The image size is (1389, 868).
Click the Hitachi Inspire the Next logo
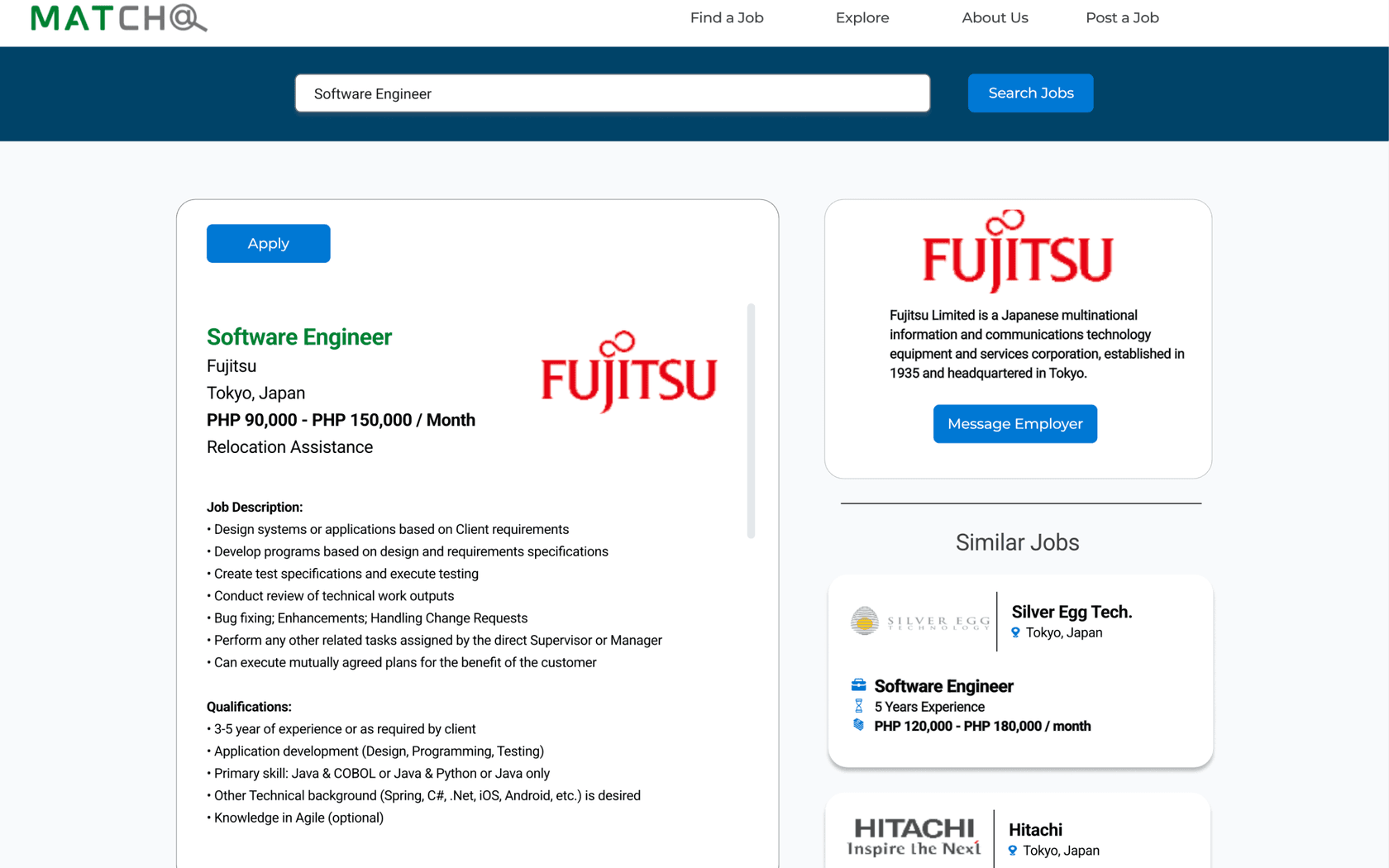coord(914,837)
